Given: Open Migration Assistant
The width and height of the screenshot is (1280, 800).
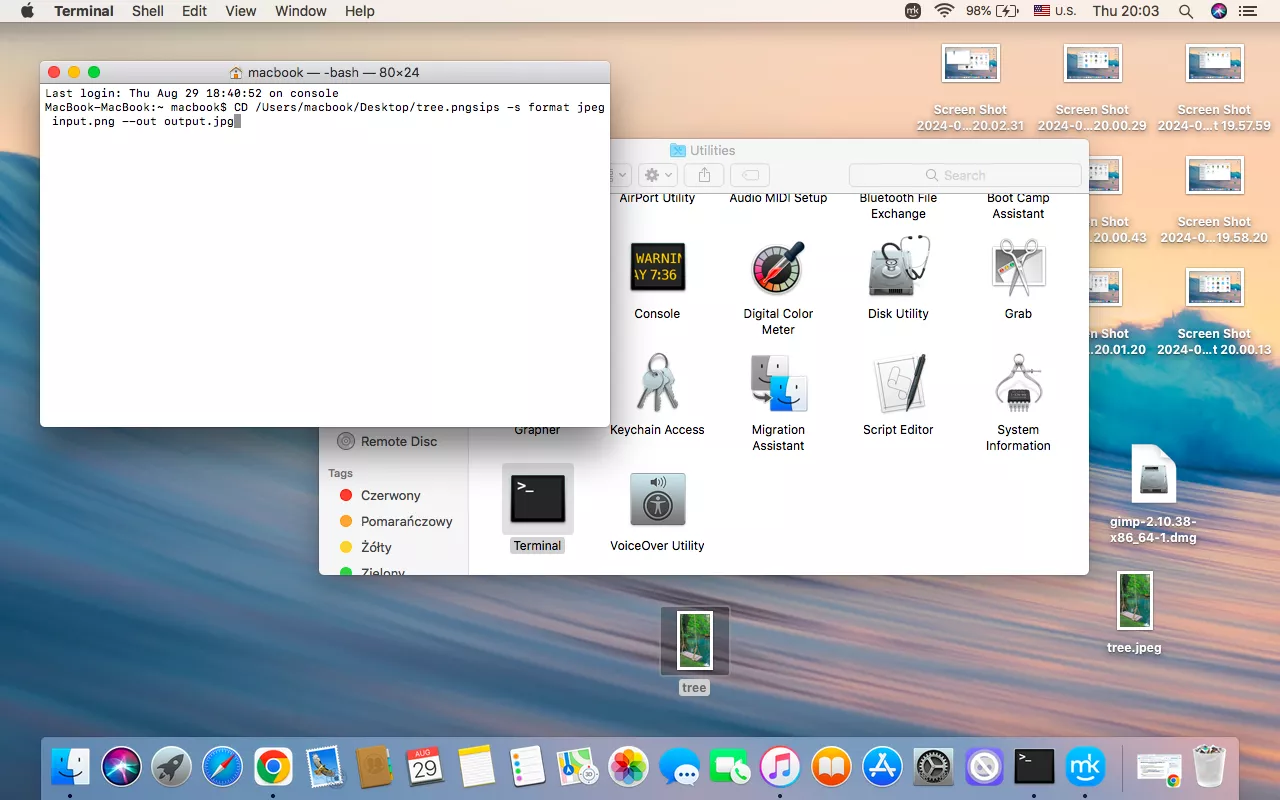Looking at the screenshot, I should pyautogui.click(x=778, y=384).
